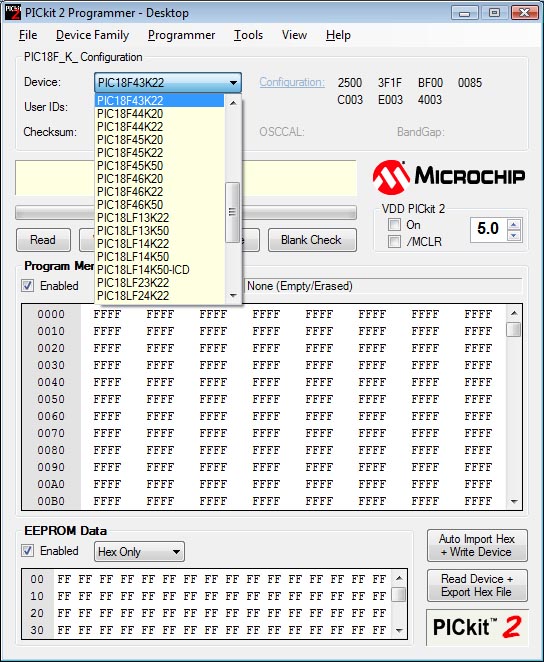Click the Microchip logo
Viewport: 544px width, 662px height.
pyautogui.click(x=449, y=176)
